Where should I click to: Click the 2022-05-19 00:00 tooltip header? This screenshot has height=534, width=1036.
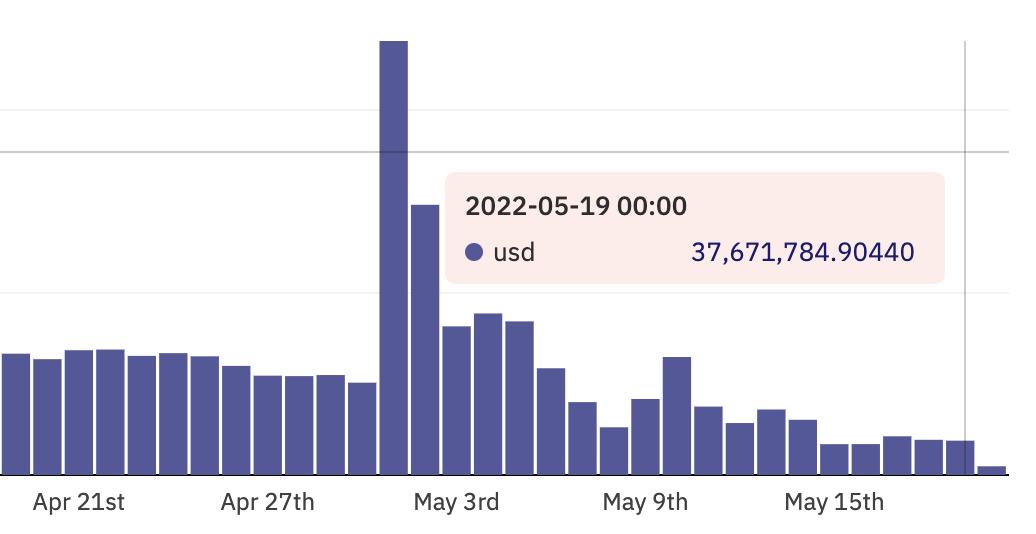(576, 207)
